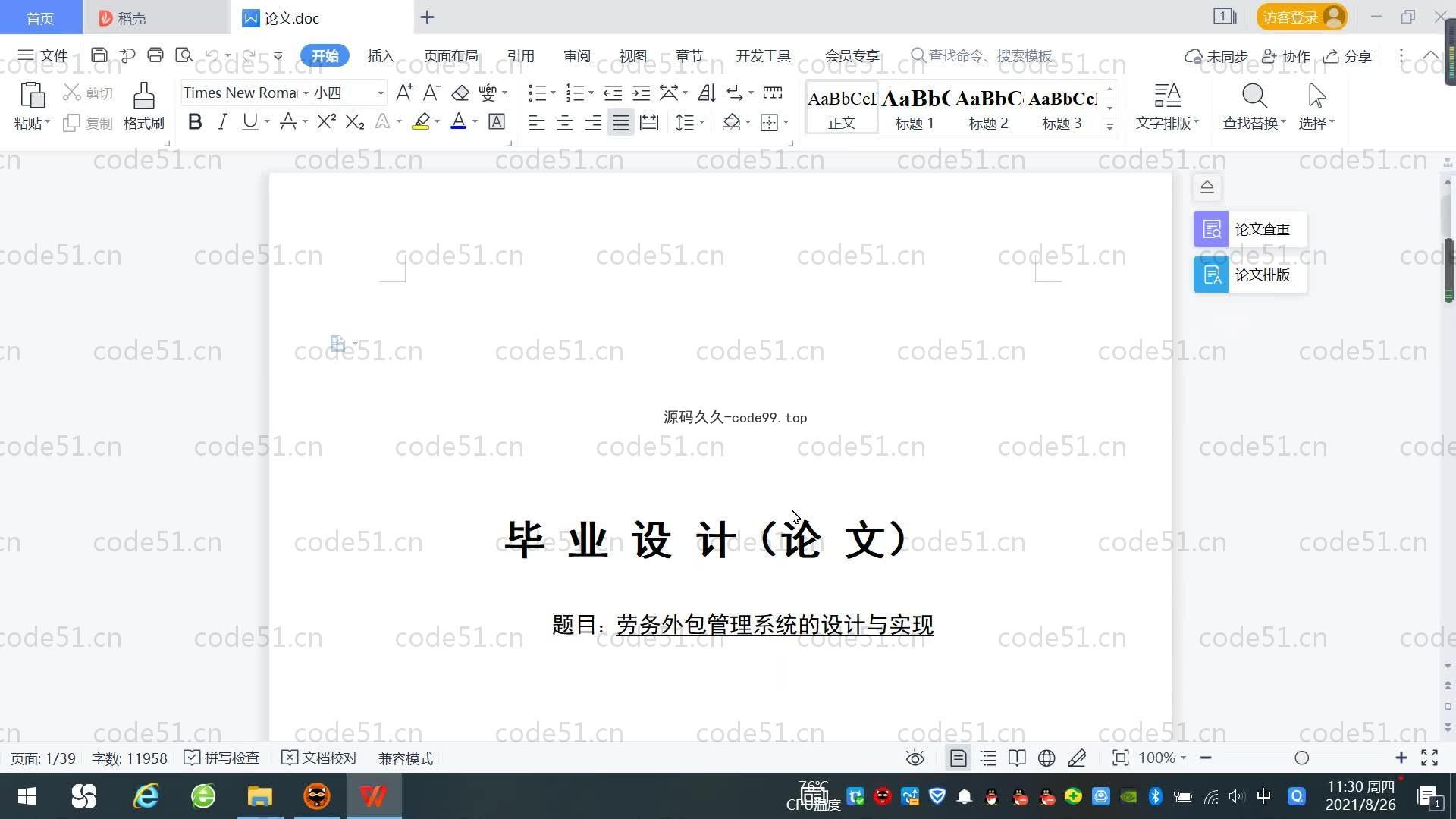
Task: Expand the font size 小四 dropdown
Action: [x=381, y=93]
